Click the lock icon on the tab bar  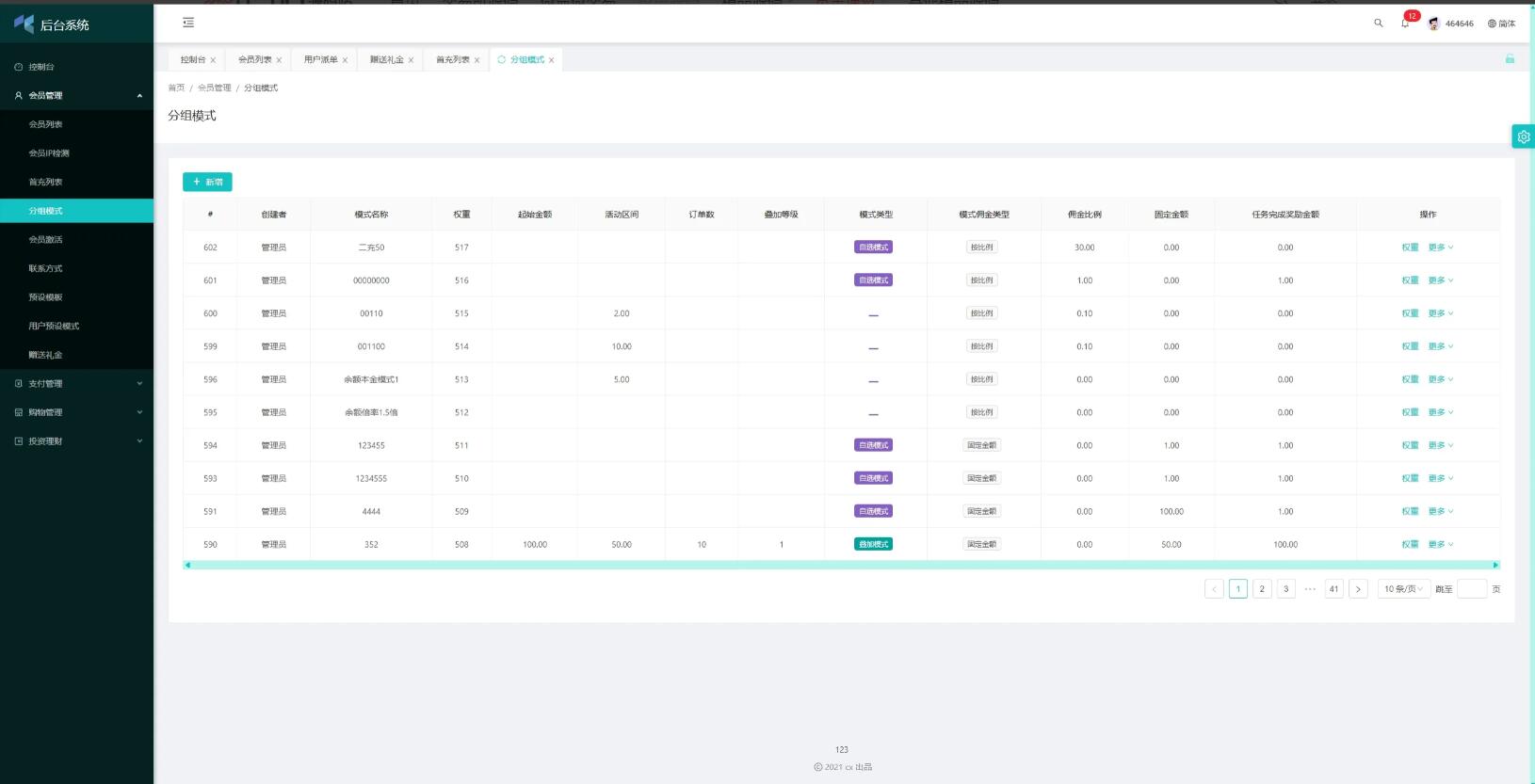[1510, 59]
